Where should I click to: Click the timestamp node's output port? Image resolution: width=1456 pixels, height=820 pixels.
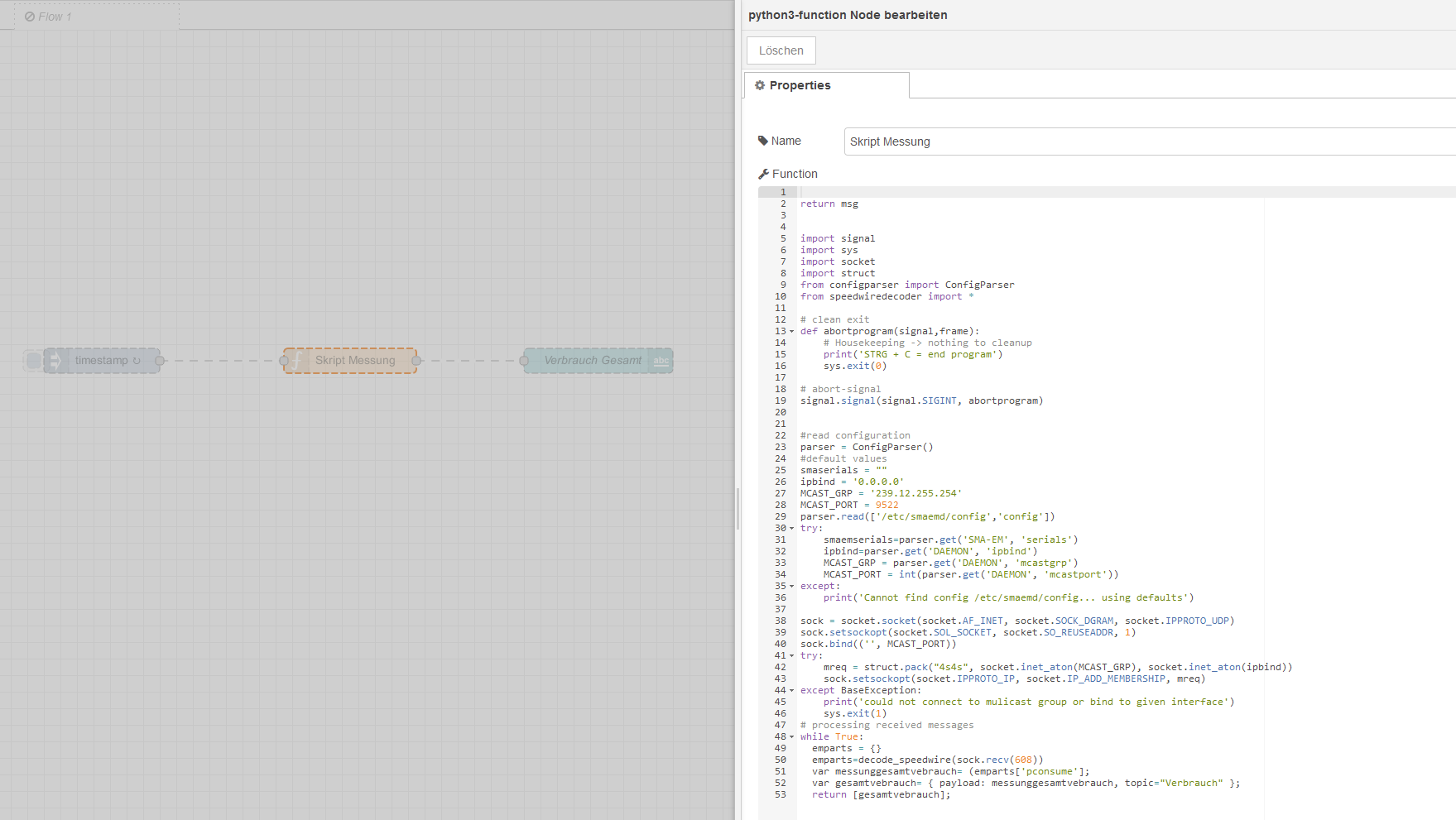coord(160,361)
